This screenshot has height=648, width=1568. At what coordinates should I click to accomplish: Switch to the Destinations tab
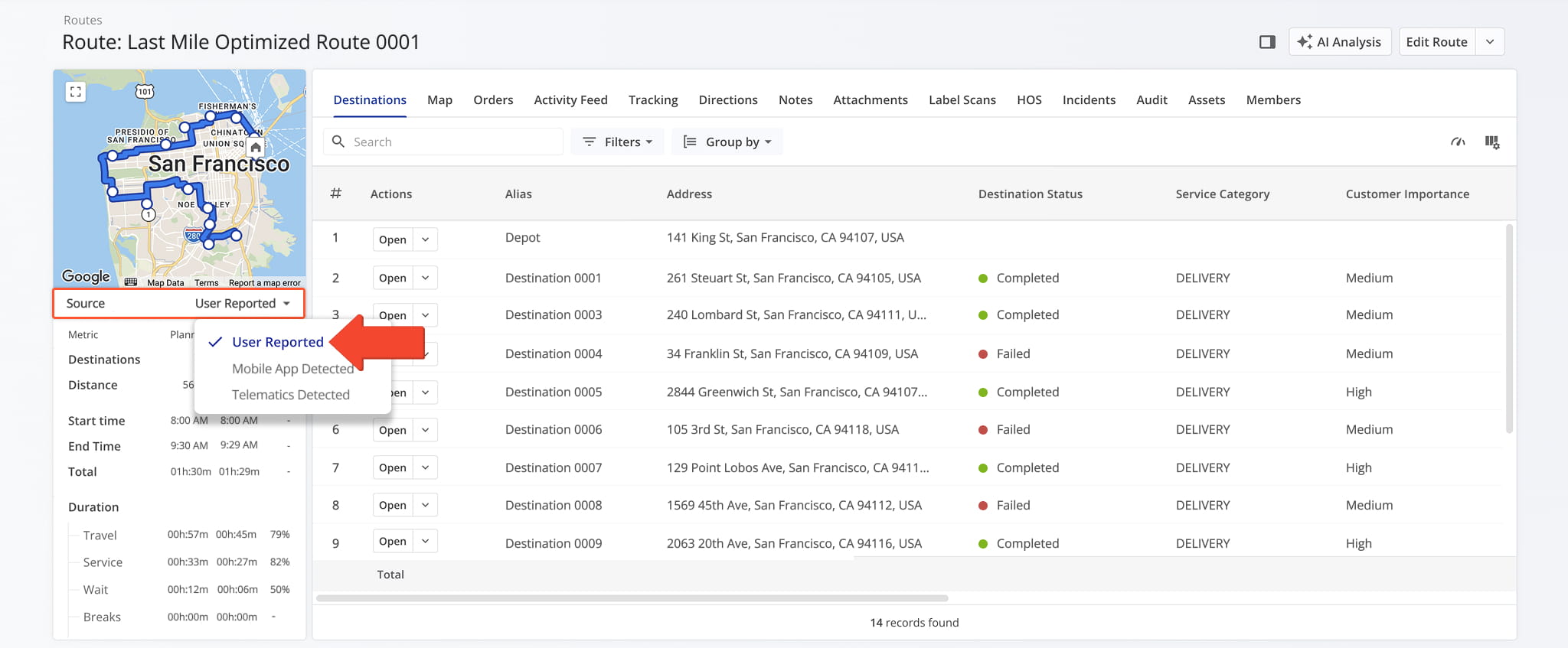(370, 100)
